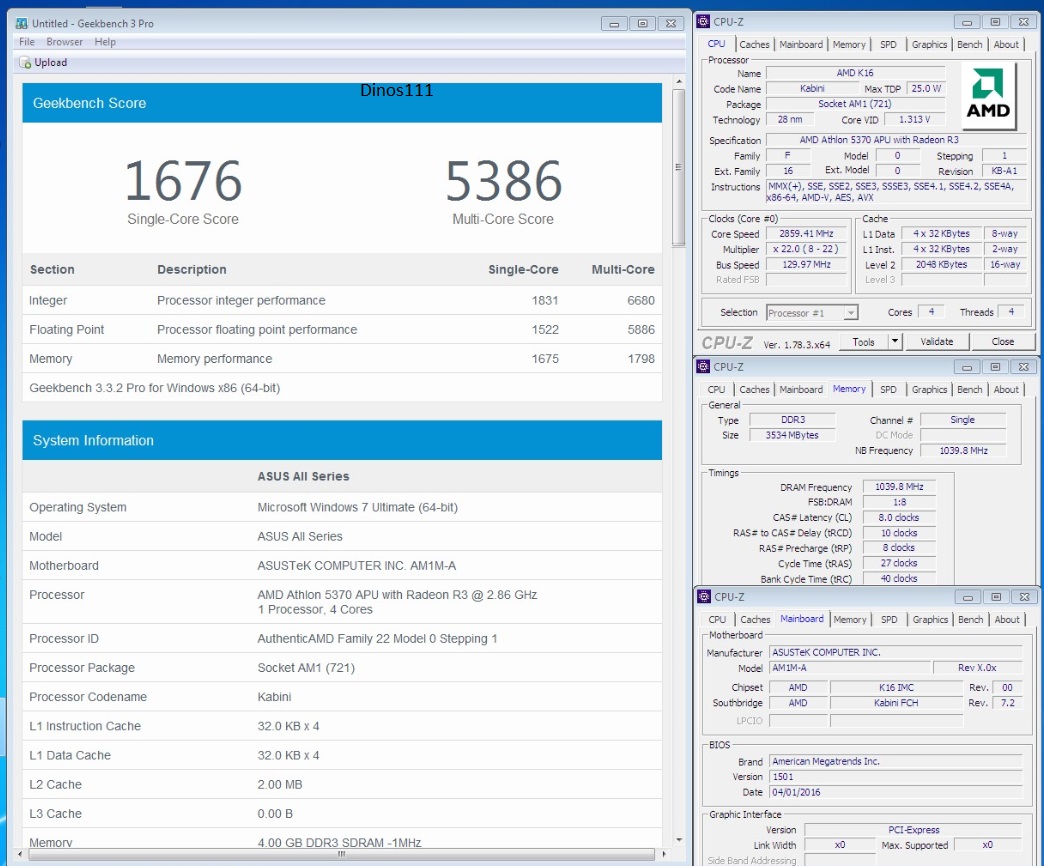Screen dimensions: 1044x866
Task: Click the Bus Speed value 129.97 MHz
Action: coord(806,264)
